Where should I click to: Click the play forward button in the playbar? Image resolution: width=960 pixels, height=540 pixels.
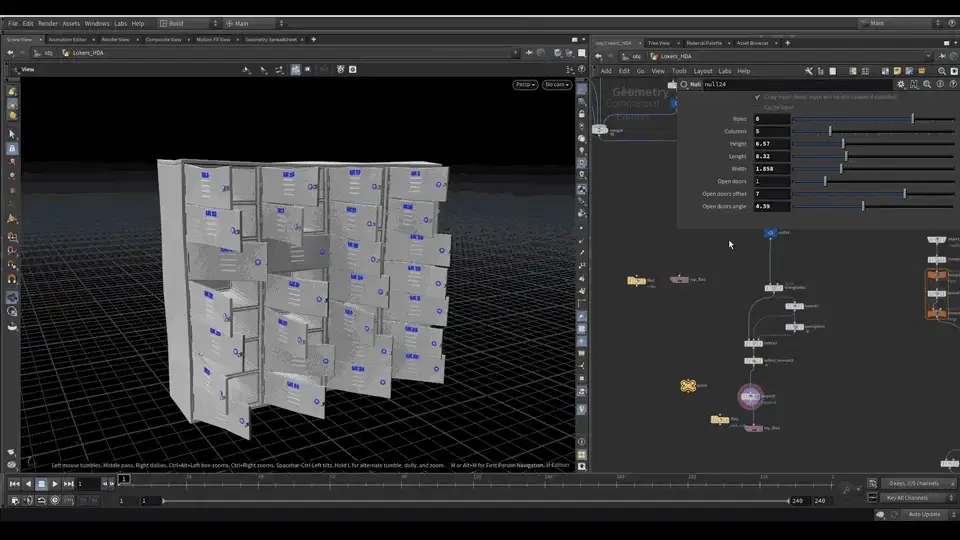55,484
